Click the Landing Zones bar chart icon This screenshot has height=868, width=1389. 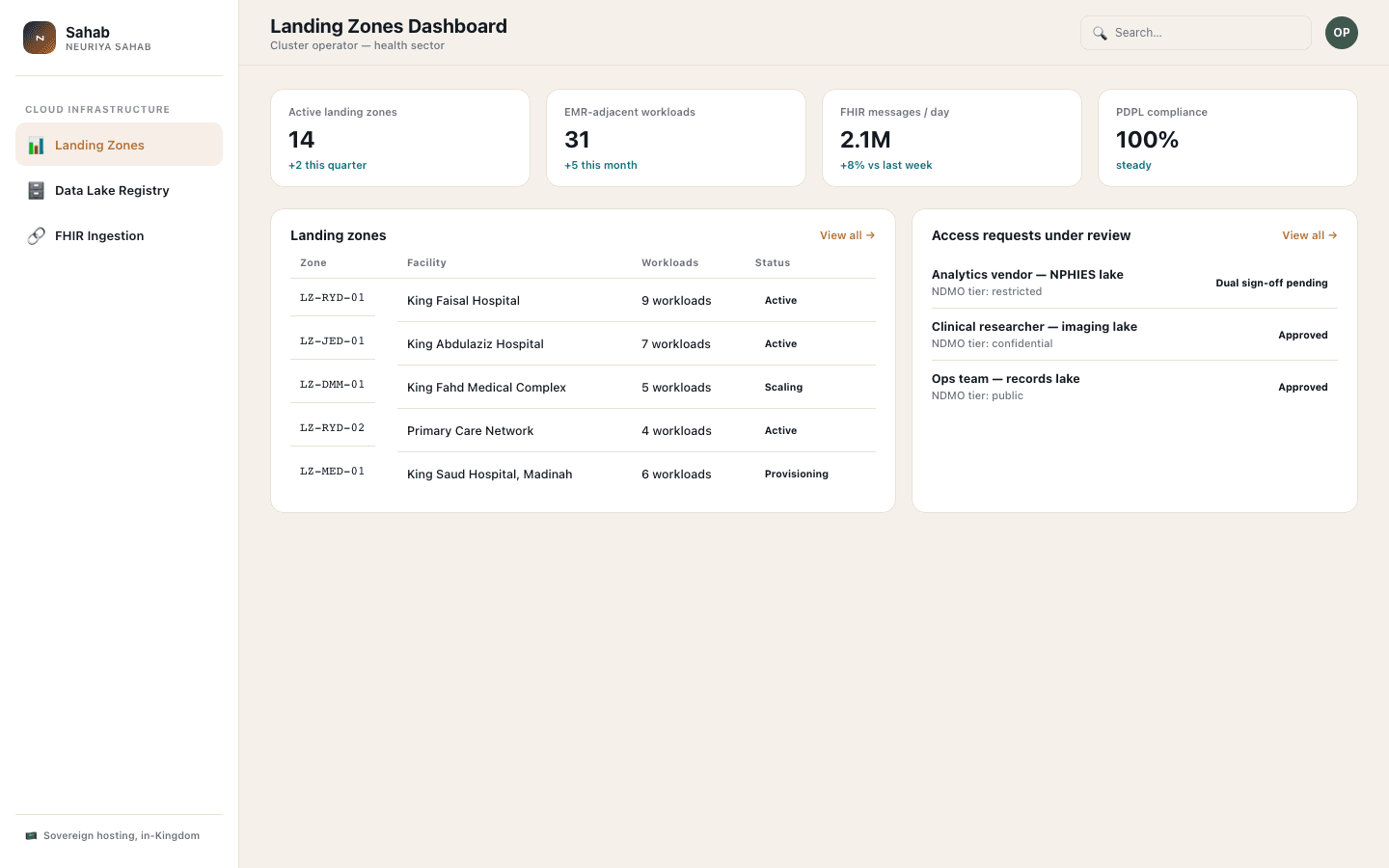tap(36, 146)
